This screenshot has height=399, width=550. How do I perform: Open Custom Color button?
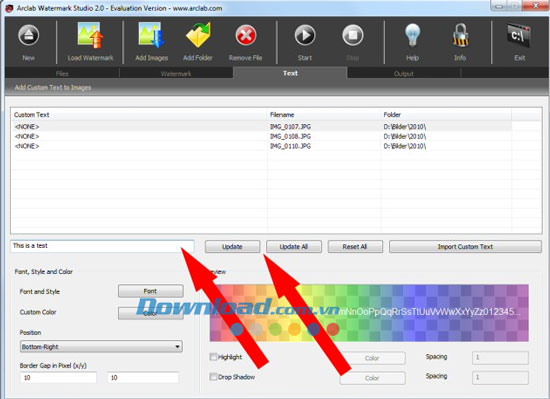(x=150, y=313)
